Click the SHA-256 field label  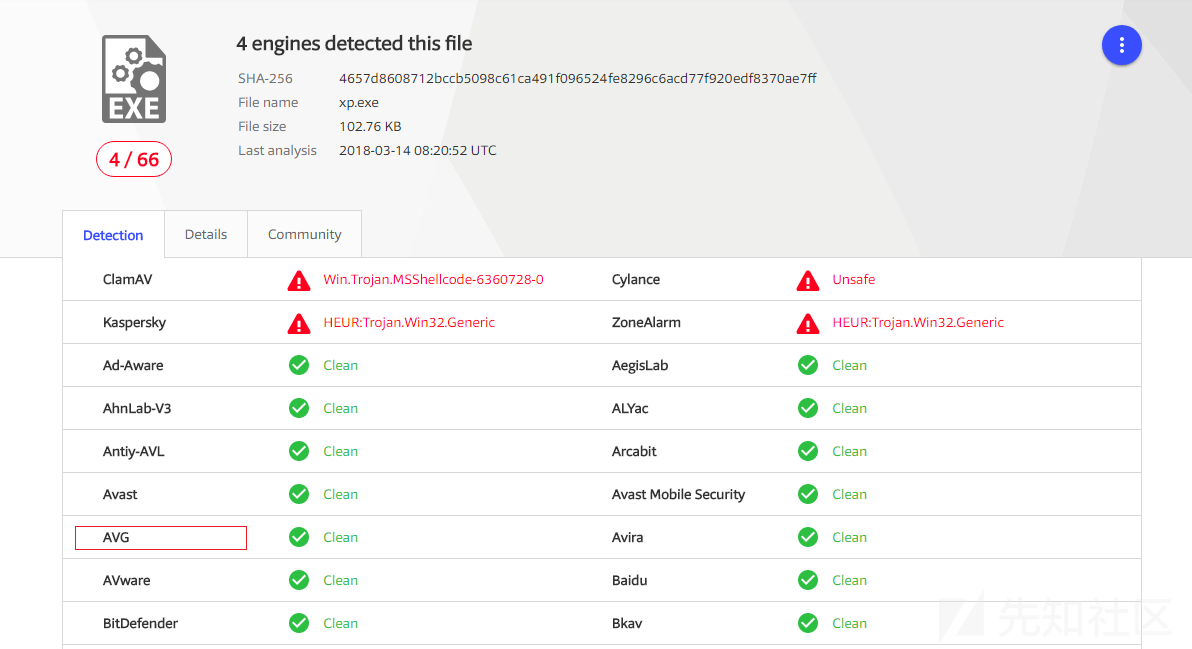coord(265,78)
